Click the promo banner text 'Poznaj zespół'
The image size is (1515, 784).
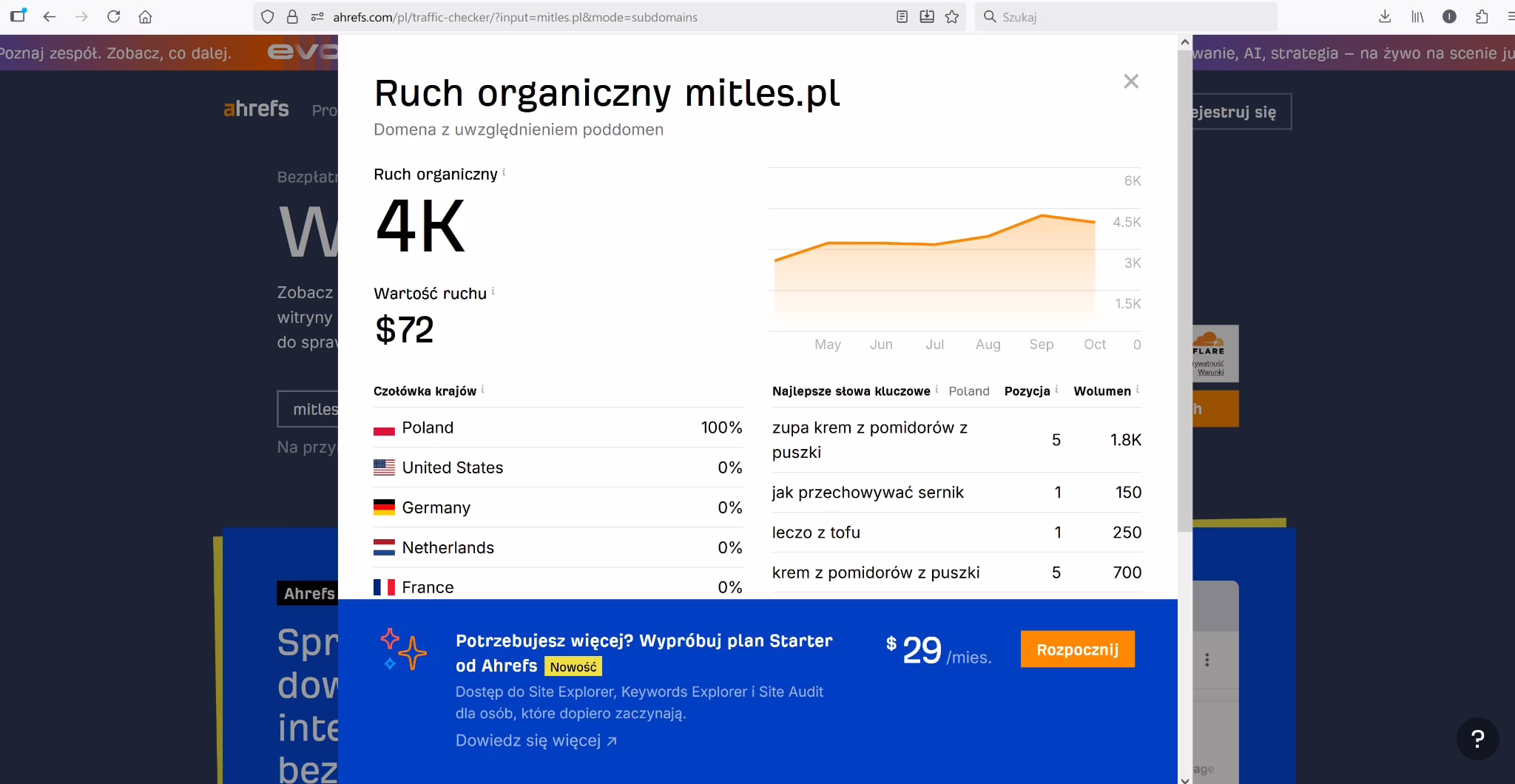pos(115,53)
